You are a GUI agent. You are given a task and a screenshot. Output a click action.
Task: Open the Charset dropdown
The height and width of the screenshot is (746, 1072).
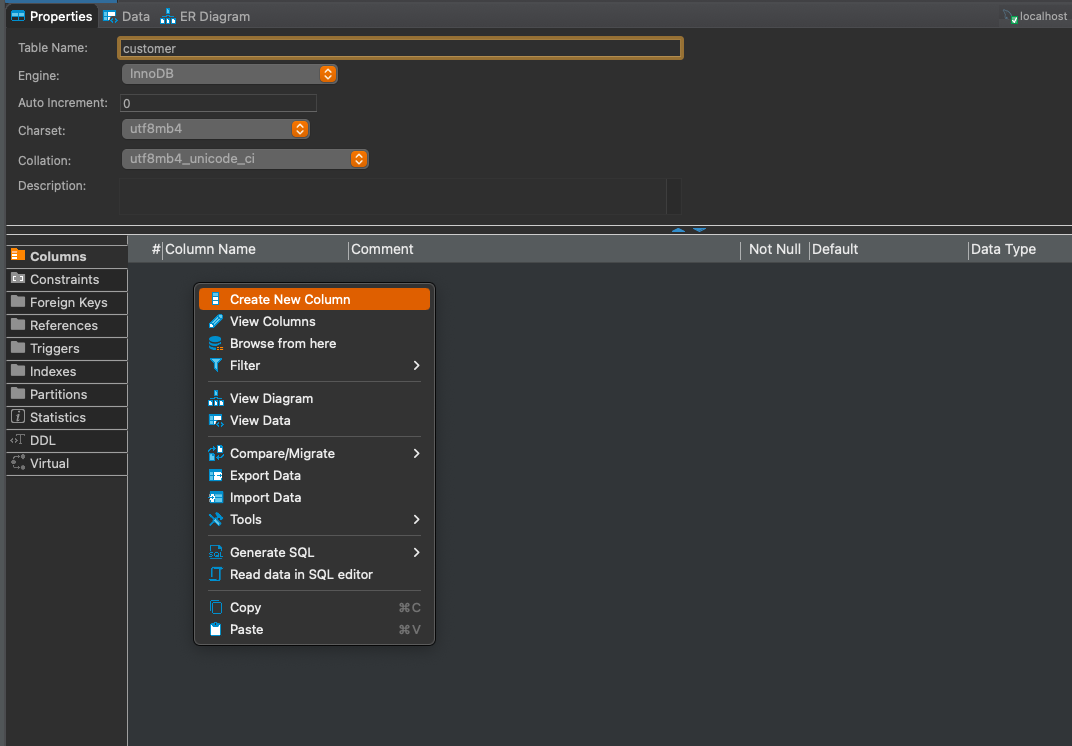click(215, 129)
